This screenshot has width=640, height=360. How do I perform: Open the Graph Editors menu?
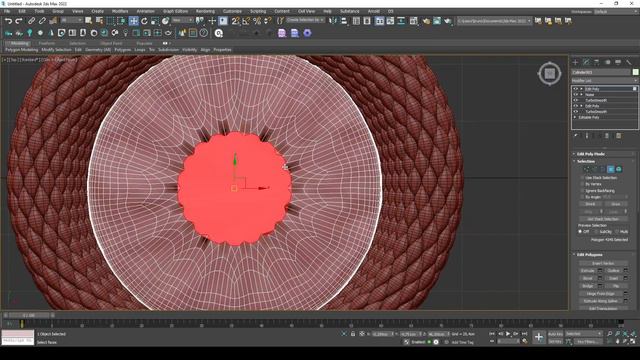175,11
